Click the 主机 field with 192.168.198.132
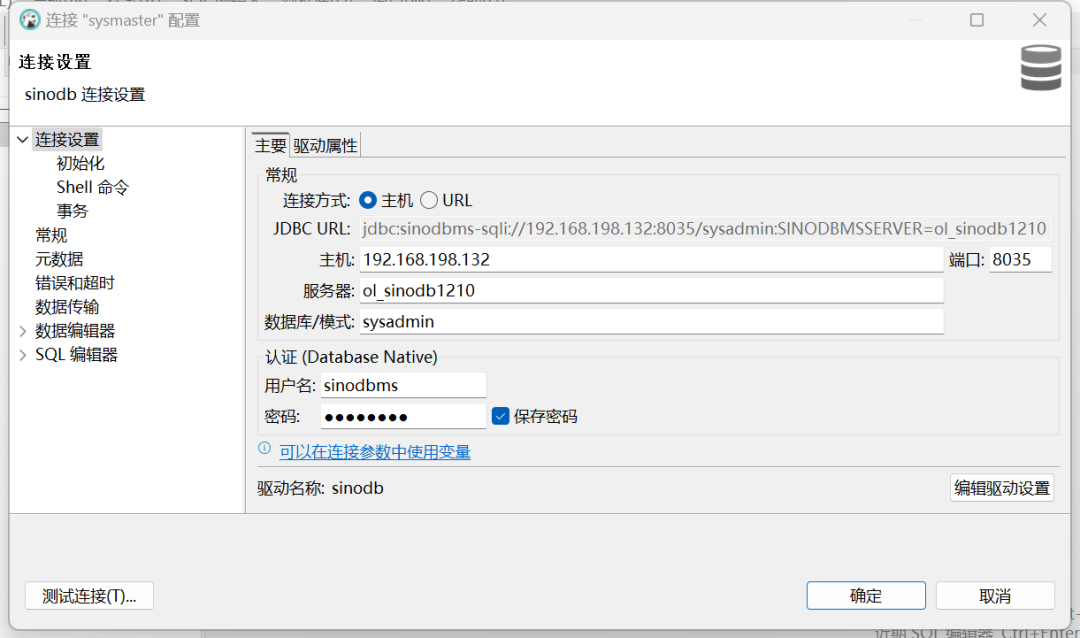The width and height of the screenshot is (1080, 638). (x=651, y=260)
